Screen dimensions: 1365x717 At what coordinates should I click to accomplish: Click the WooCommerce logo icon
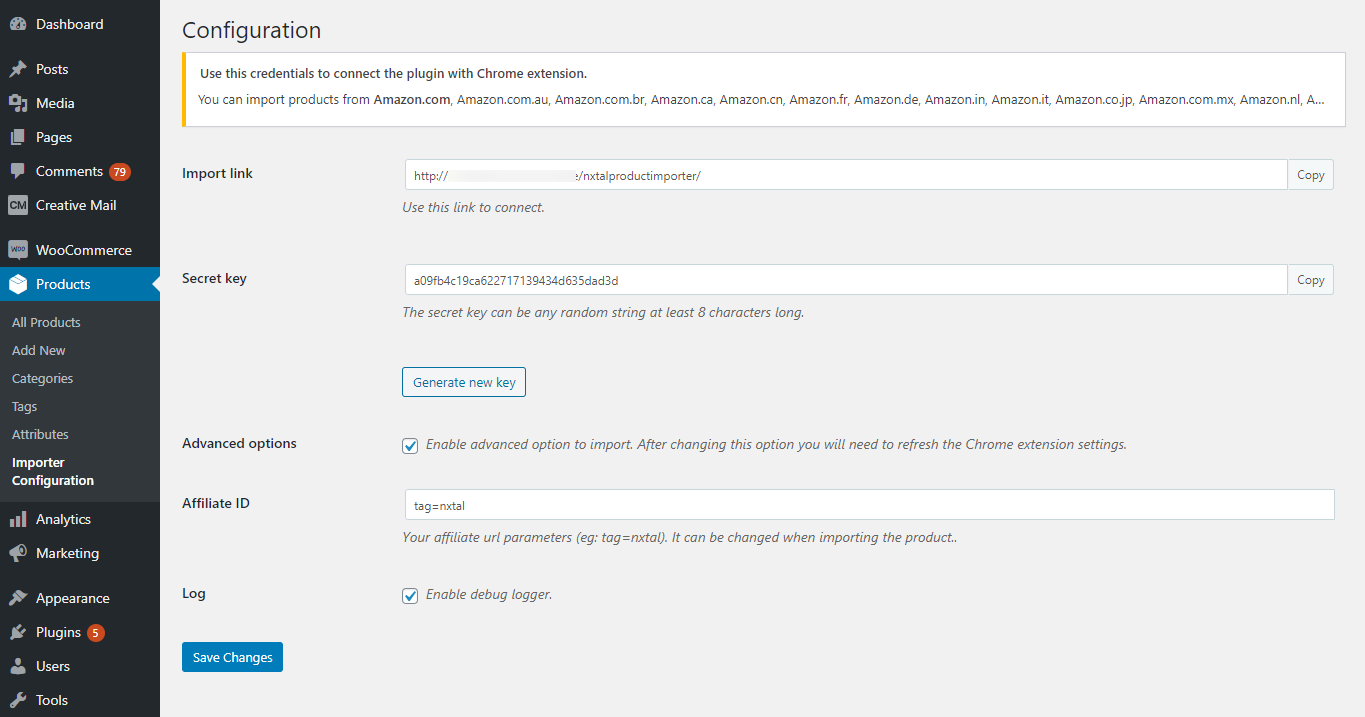tap(18, 250)
